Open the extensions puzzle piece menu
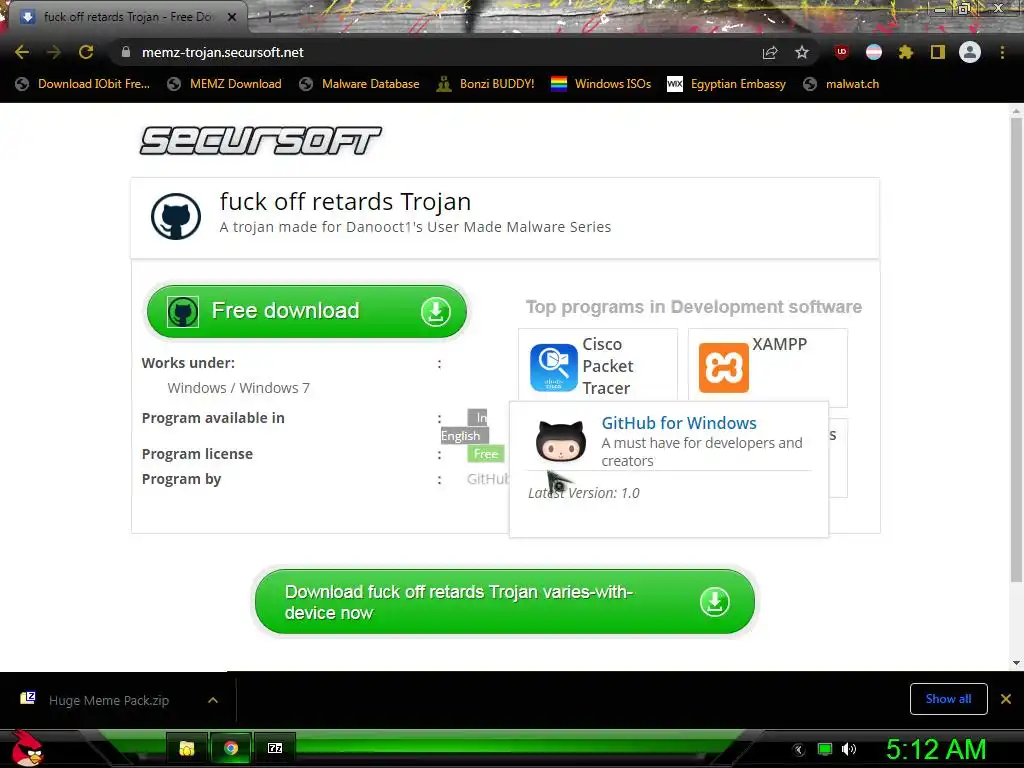 click(x=905, y=52)
